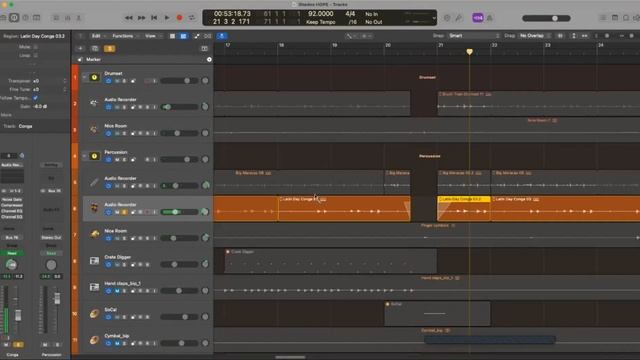The height and width of the screenshot is (360, 640).
Task: Click the red Record button
Action: (179, 18)
